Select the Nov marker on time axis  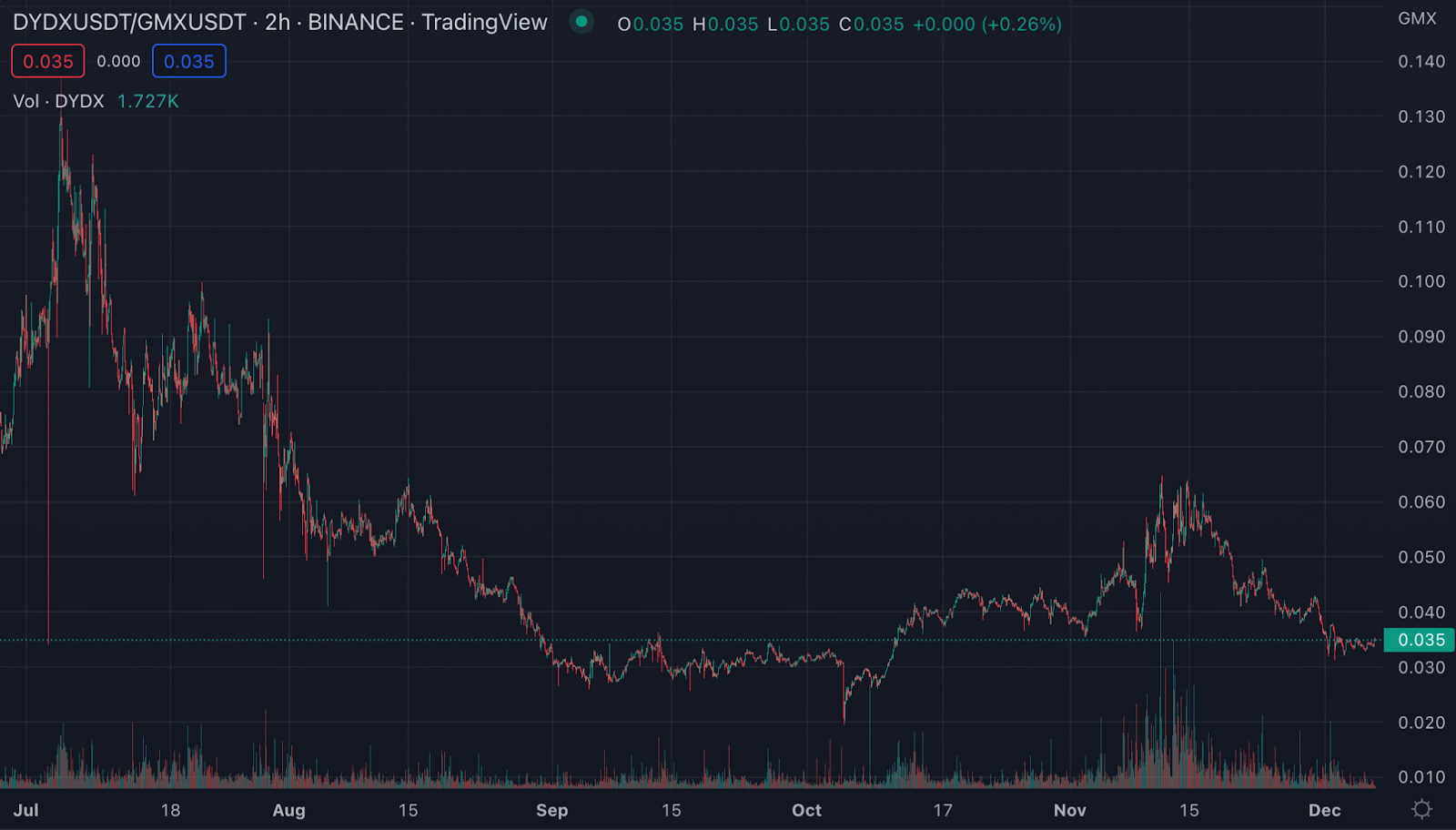click(x=1069, y=810)
